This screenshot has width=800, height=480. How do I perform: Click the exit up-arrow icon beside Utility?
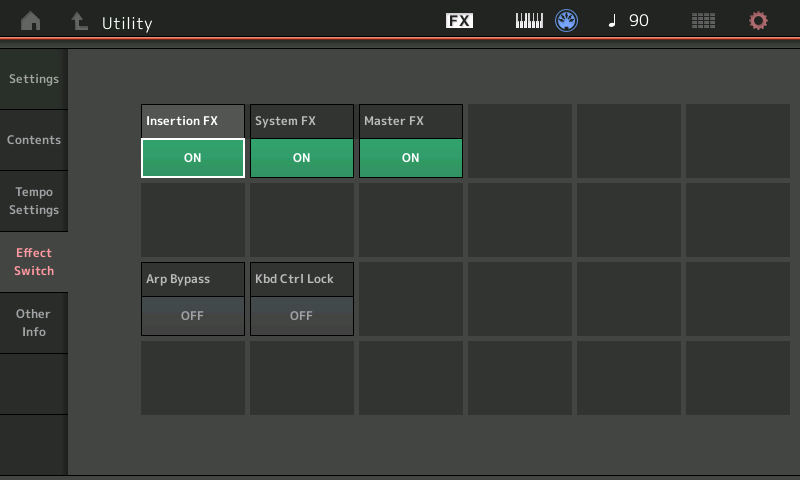(x=80, y=21)
